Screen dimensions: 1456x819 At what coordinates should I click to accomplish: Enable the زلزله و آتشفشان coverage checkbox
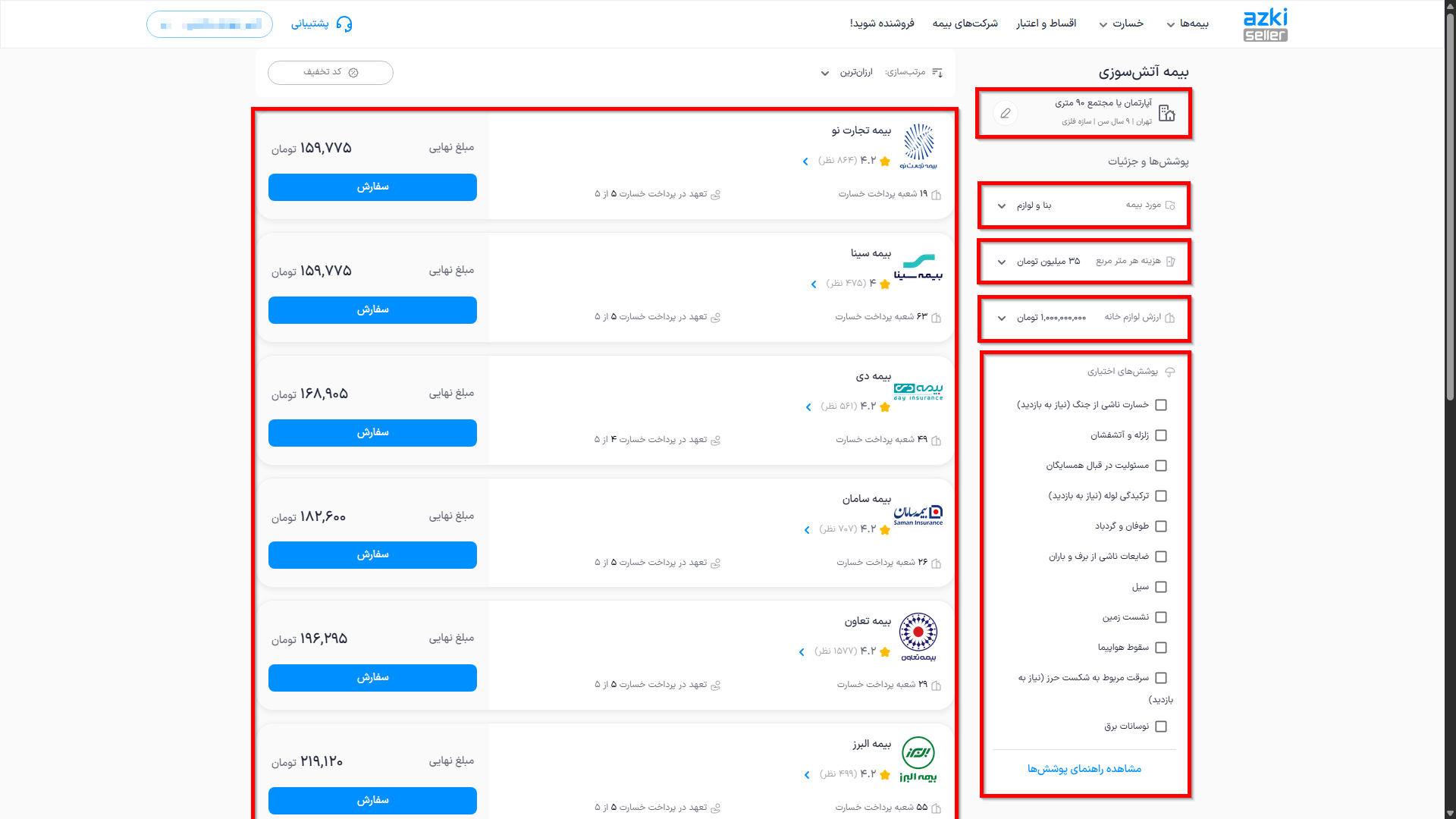click(x=1161, y=435)
